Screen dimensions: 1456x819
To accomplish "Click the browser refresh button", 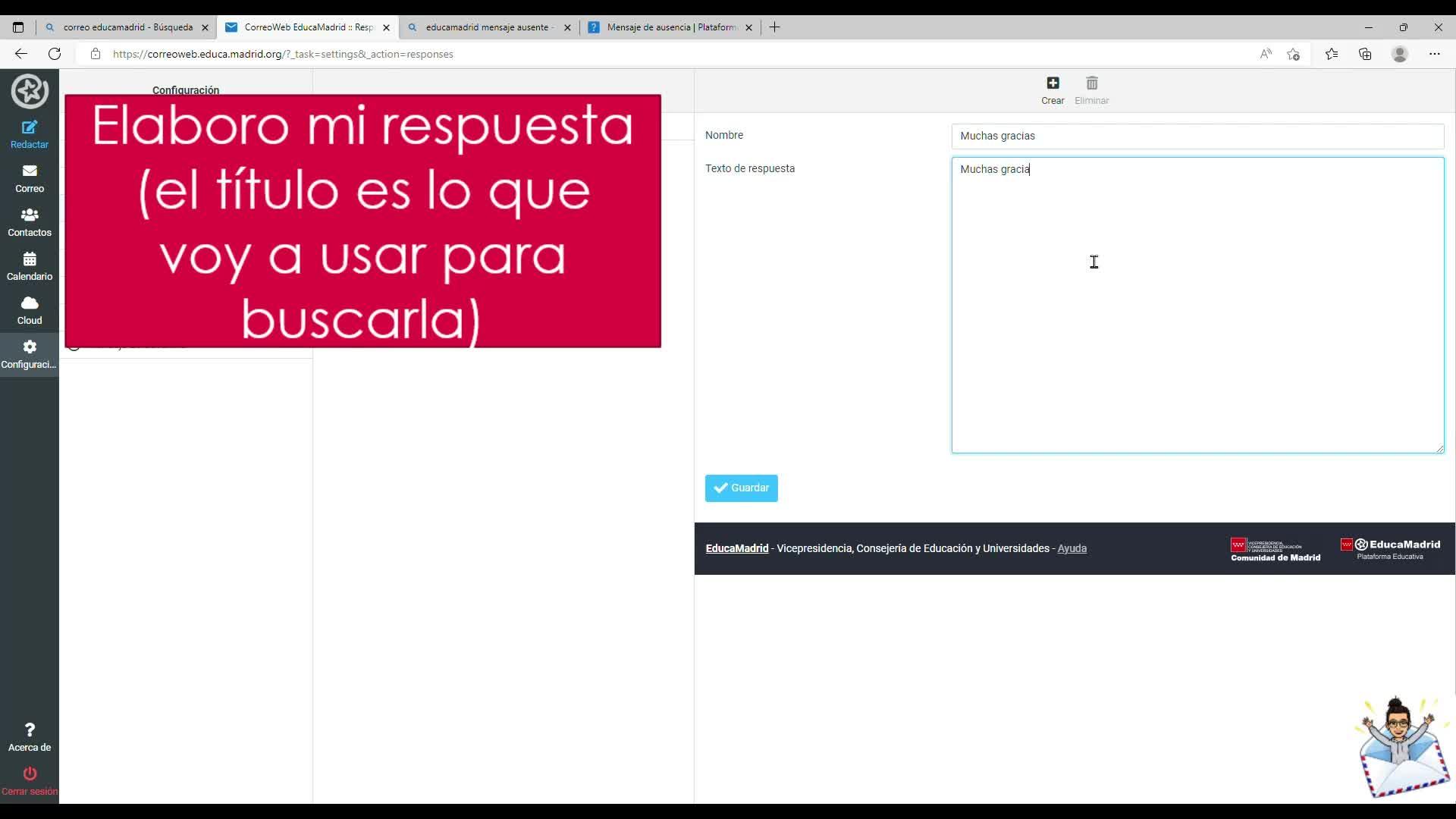I will (x=55, y=54).
